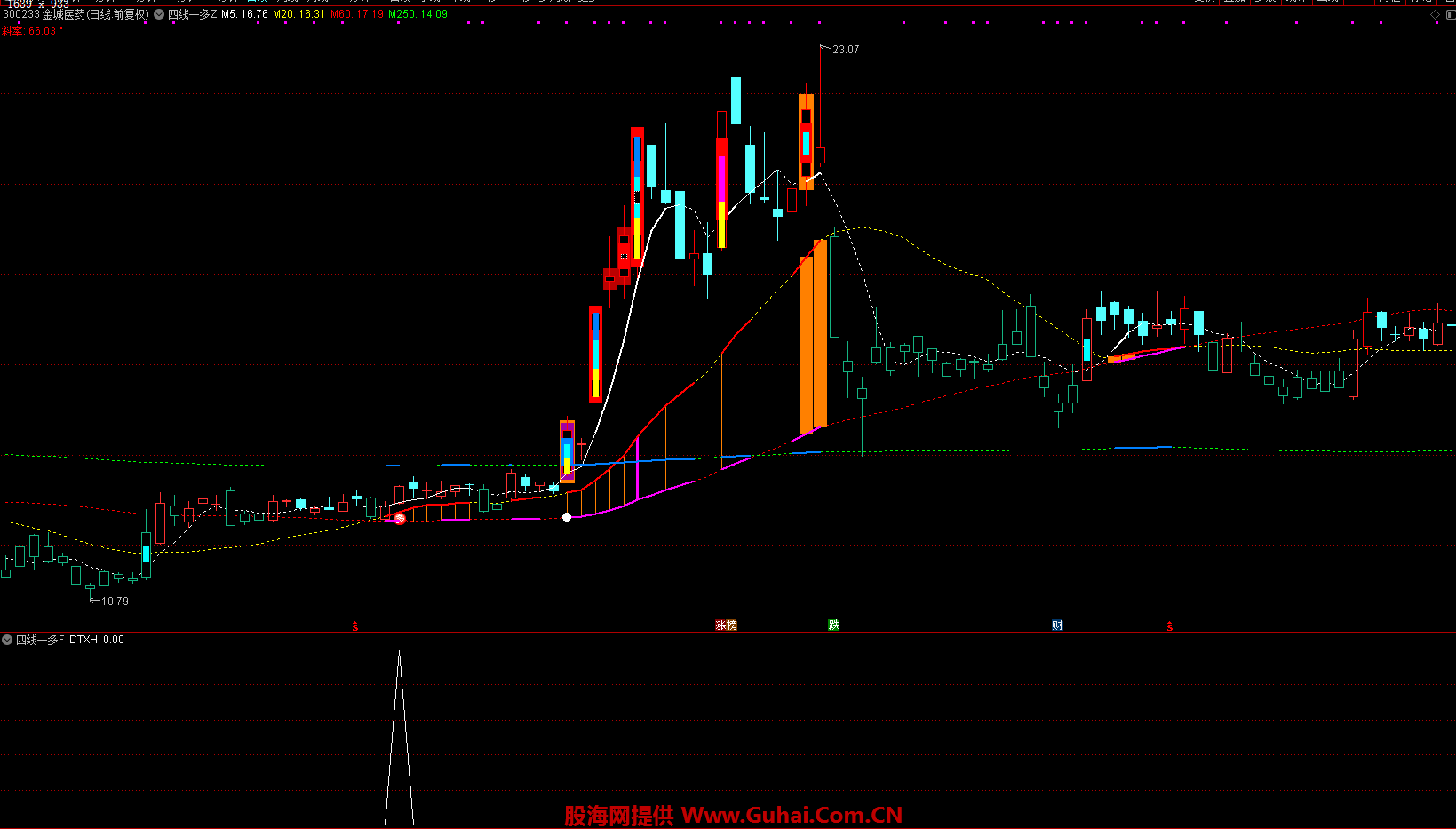Open the 涨榜 event marker

(x=726, y=626)
